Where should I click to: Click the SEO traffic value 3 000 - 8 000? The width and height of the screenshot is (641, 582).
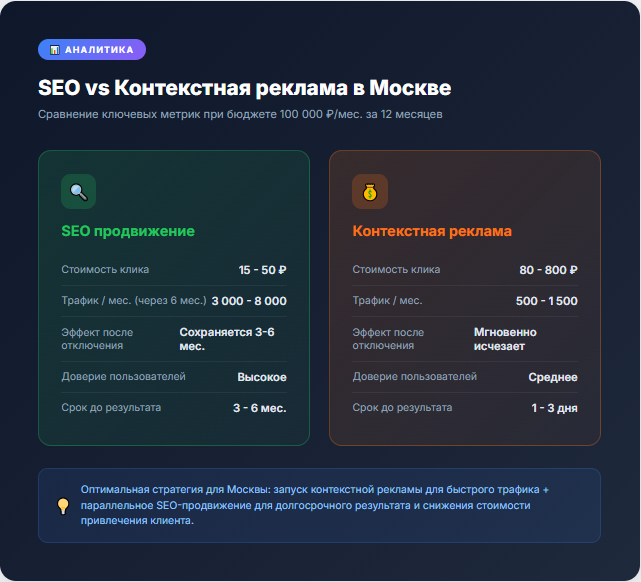click(x=249, y=301)
